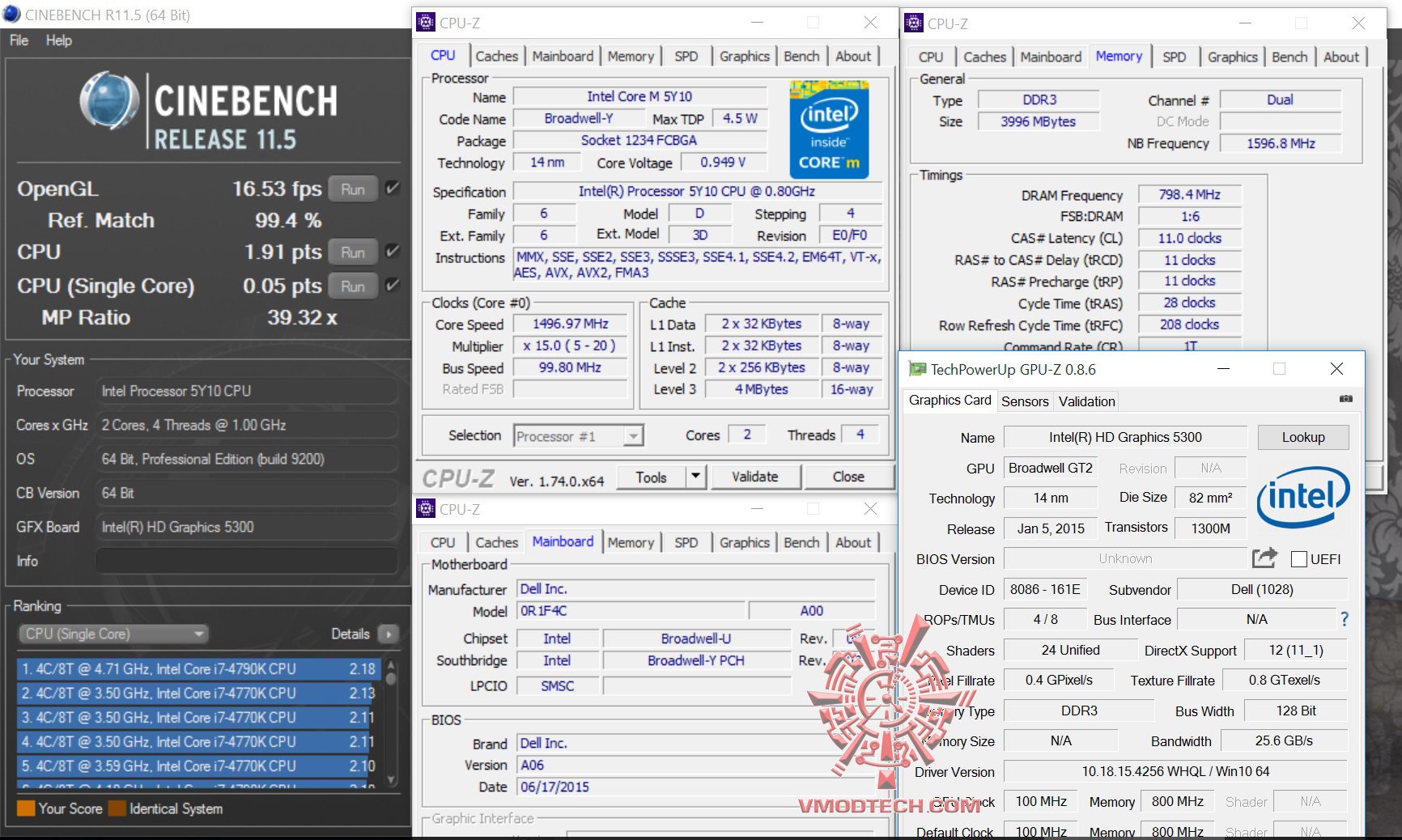Enable the UEFI checkbox in GPU-Z
This screenshot has height=840, width=1402.
(1299, 559)
